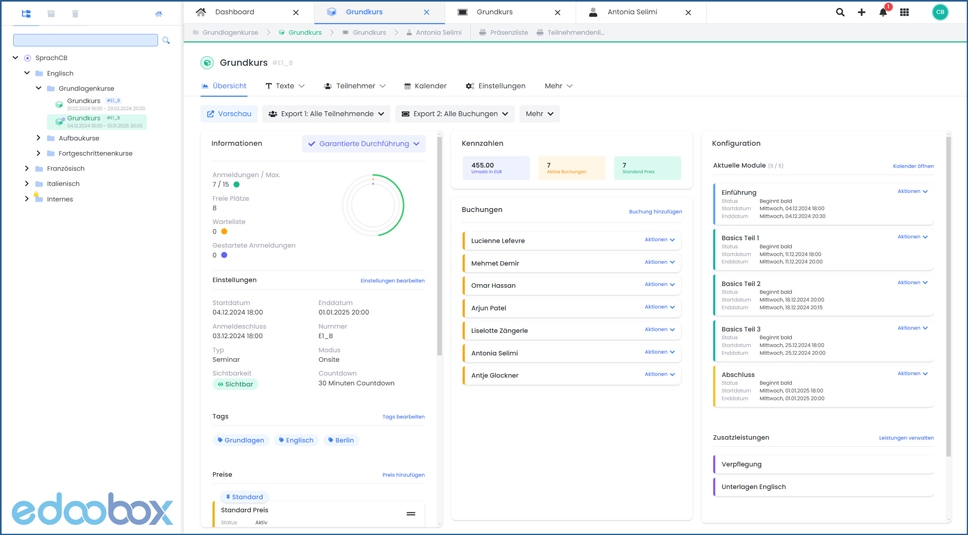Viewport: 968px width, 535px height.
Task: Expand the Aufbaukurse folder
Action: tap(38, 138)
